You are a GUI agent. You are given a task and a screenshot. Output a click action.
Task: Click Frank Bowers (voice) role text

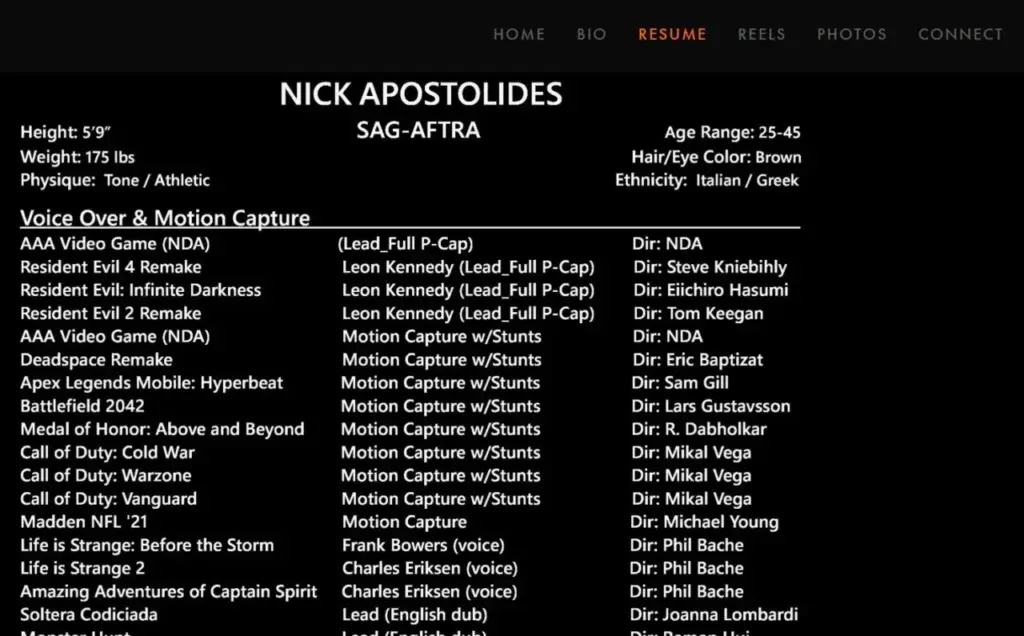(x=423, y=545)
